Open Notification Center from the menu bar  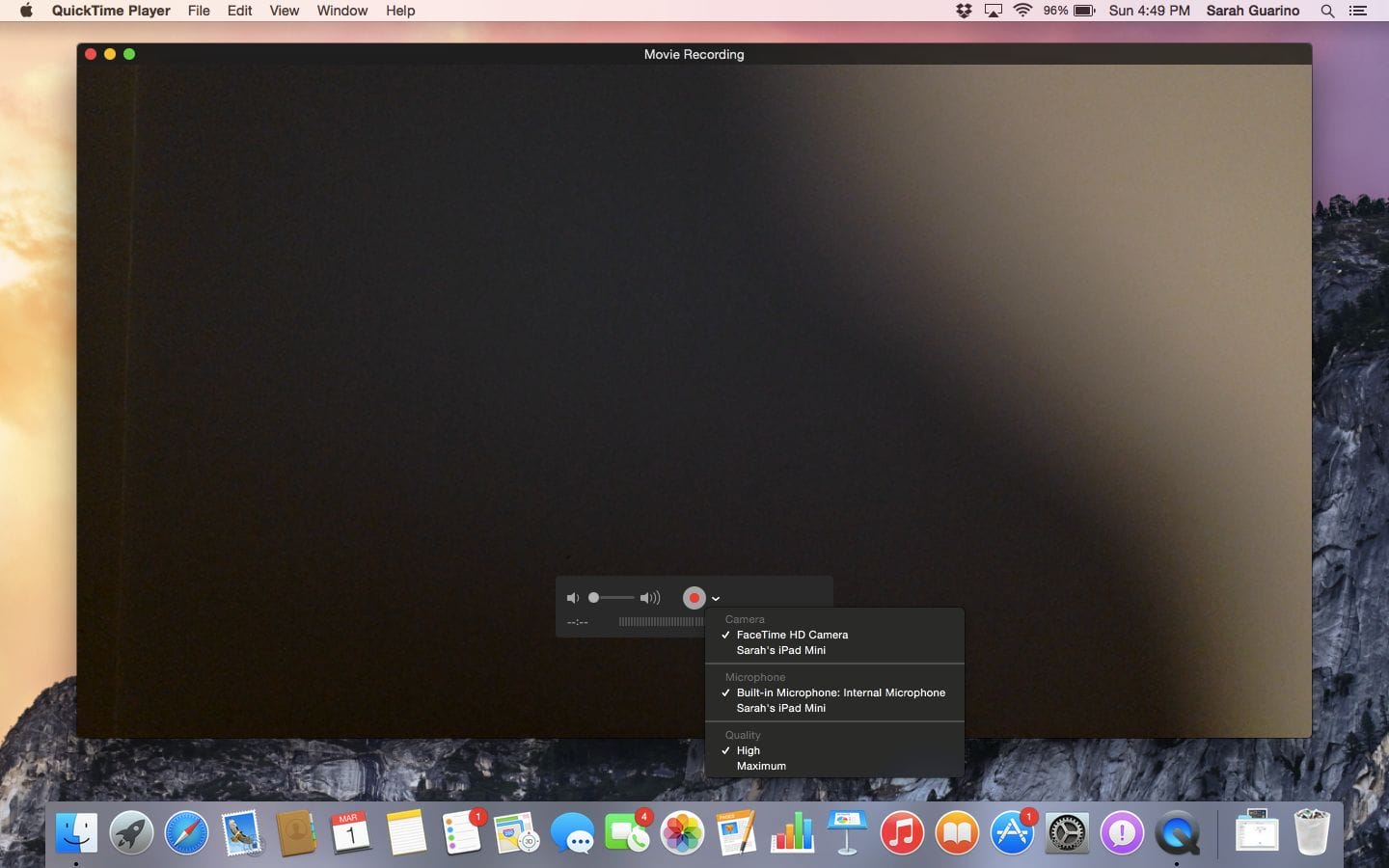(x=1359, y=11)
